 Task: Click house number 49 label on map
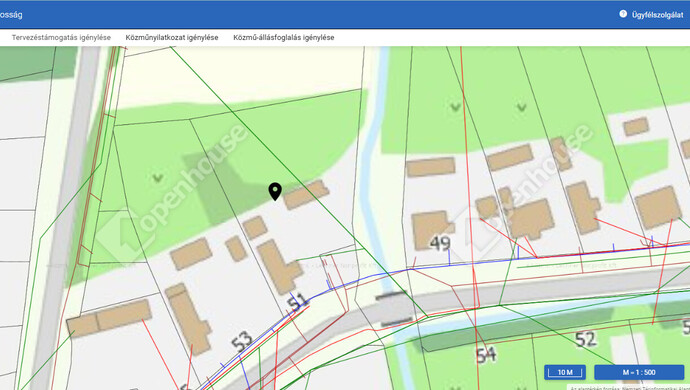[440, 243]
